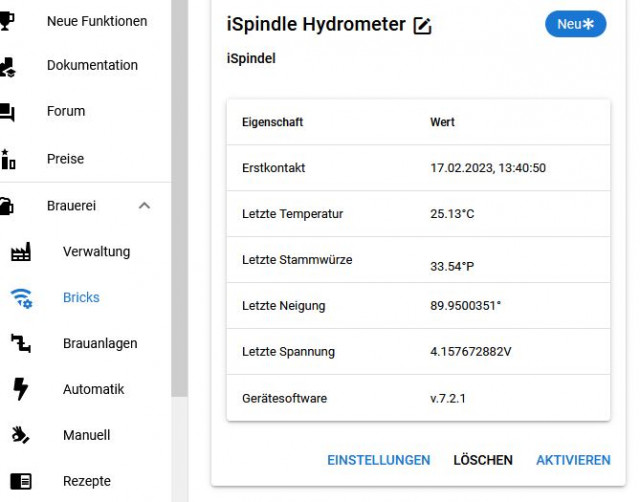Open Verwaltung in the sidebar
The image size is (640, 502).
pos(96,252)
